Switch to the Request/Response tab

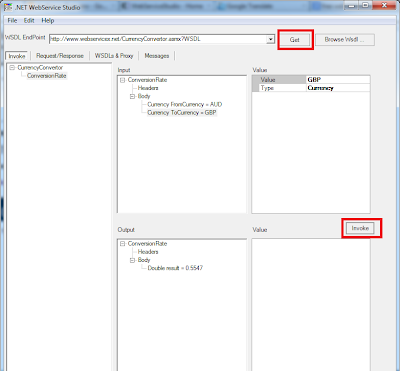pyautogui.click(x=60, y=56)
